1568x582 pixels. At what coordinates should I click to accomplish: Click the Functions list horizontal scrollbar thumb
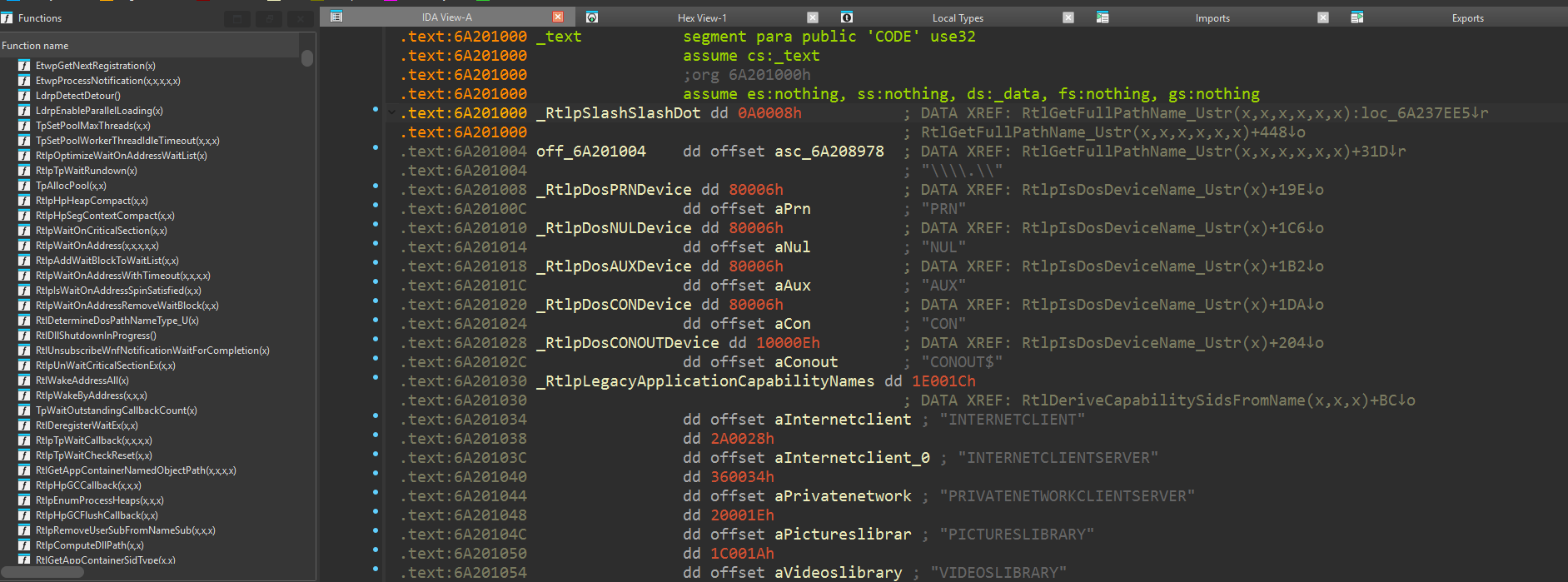click(x=42, y=572)
